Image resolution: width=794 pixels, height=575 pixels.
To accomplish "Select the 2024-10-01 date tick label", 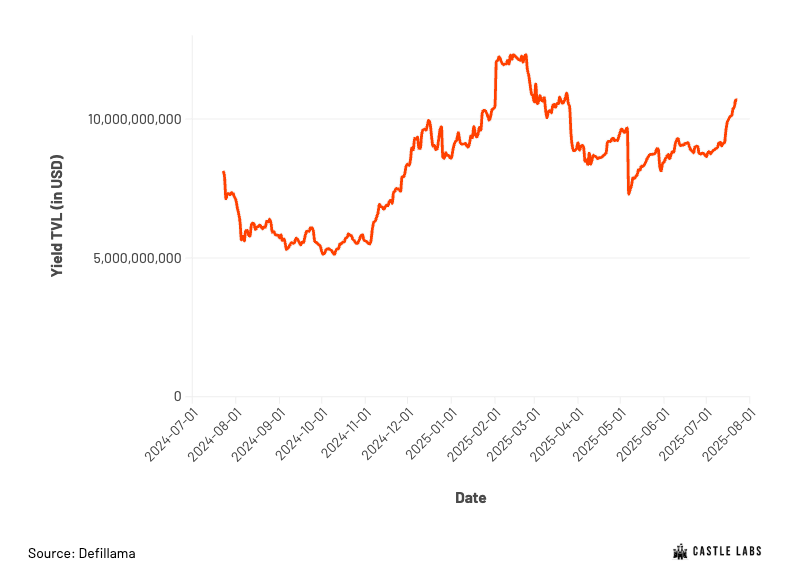I will [x=302, y=435].
